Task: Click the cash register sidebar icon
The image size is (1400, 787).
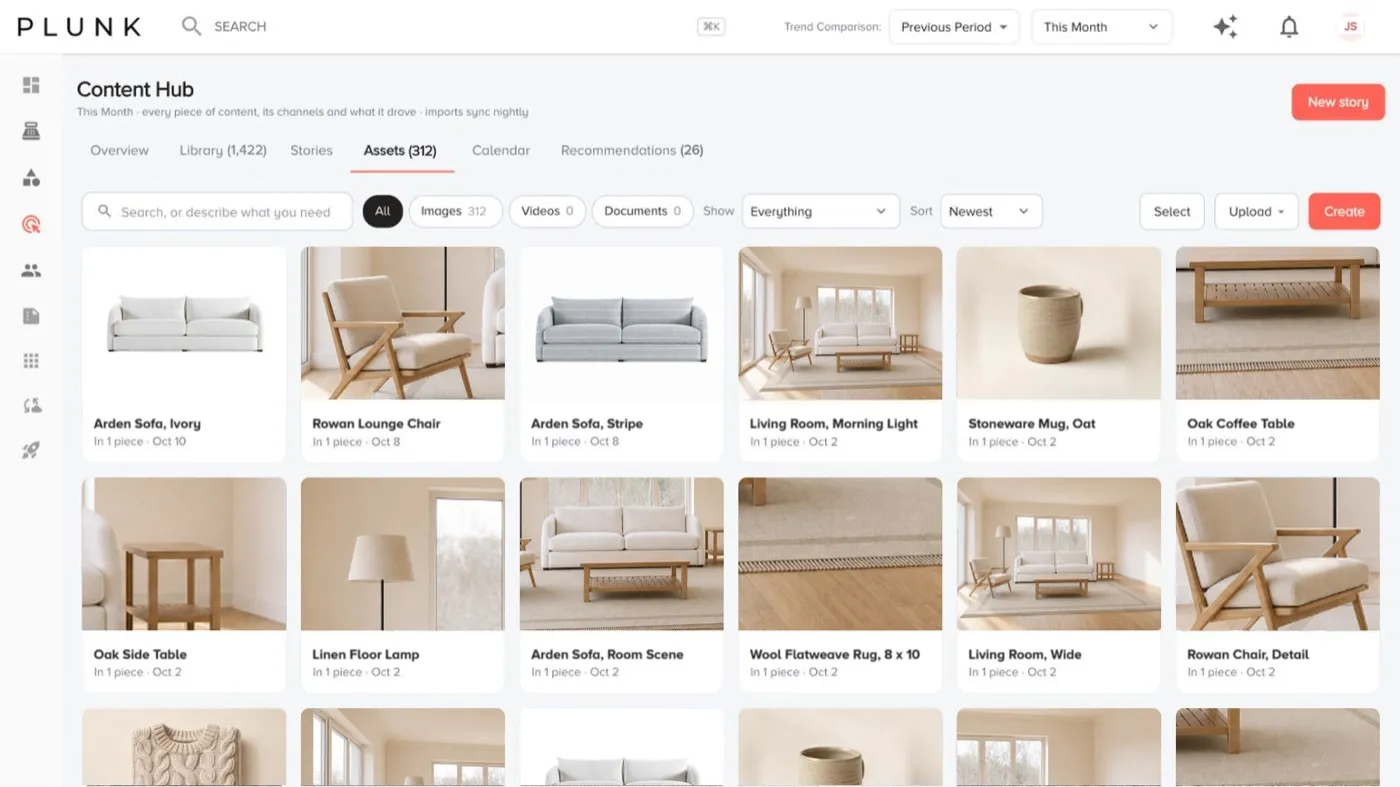Action: point(31,131)
